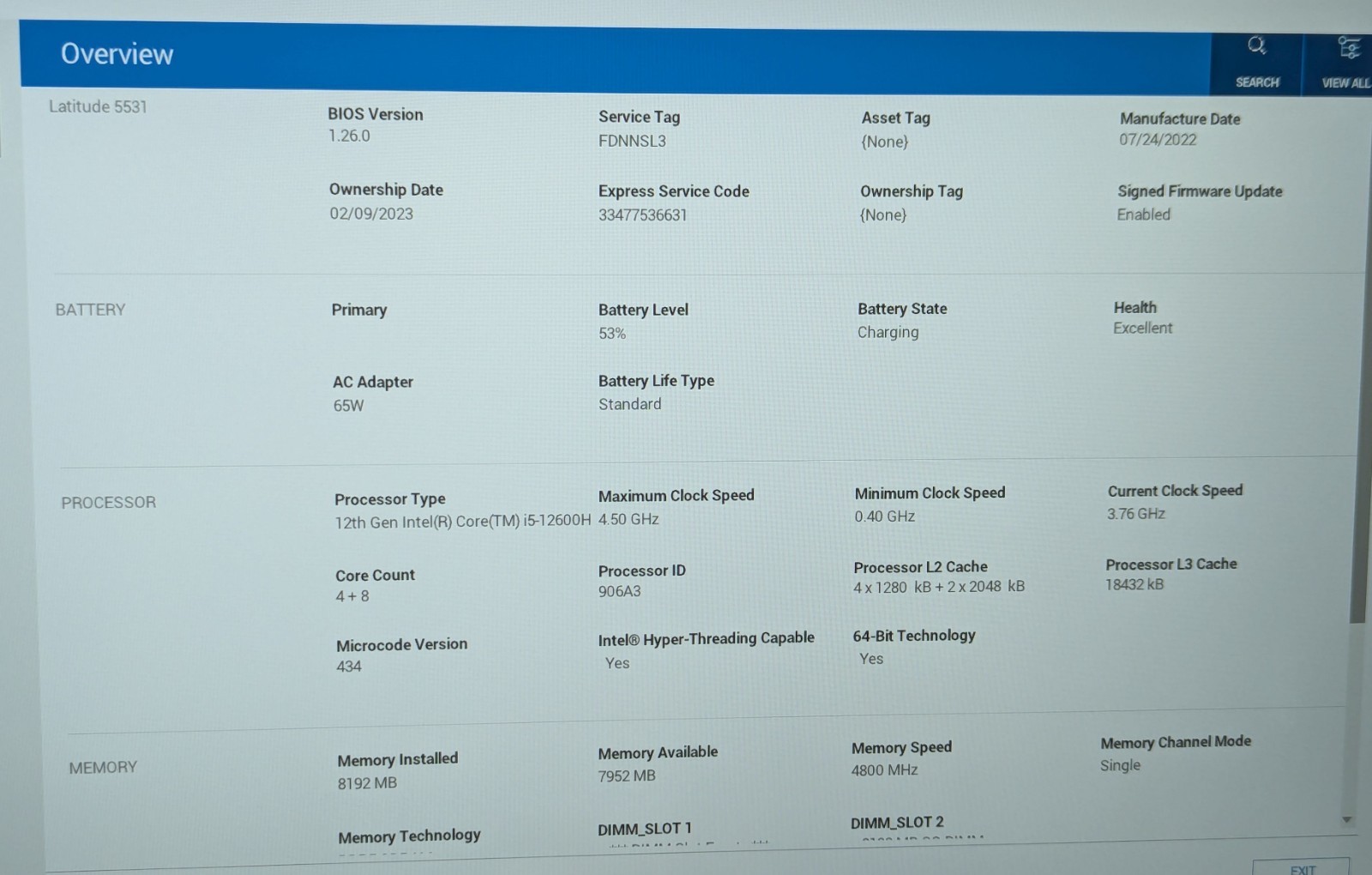Select the Latitude 5531 model name
Screen dimensions: 1372x875
click(98, 106)
